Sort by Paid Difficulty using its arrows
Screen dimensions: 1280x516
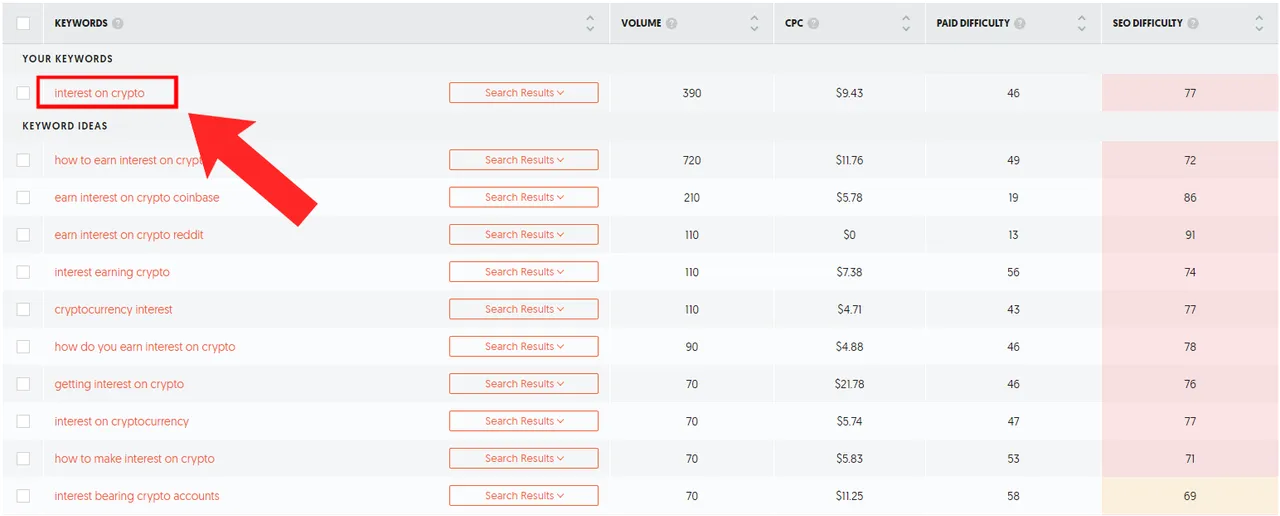click(x=1082, y=23)
